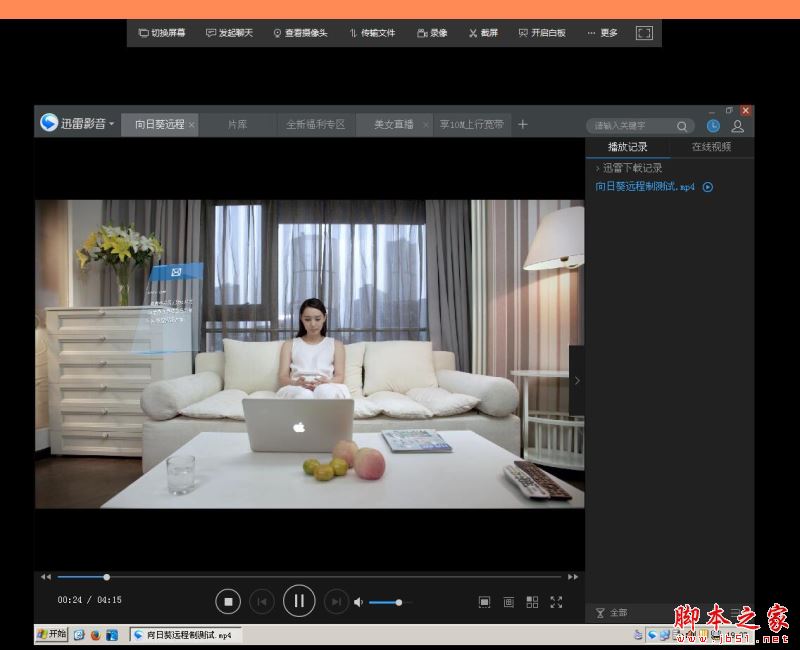Add a new tab with plus button
800x650 pixels.
tap(522, 125)
